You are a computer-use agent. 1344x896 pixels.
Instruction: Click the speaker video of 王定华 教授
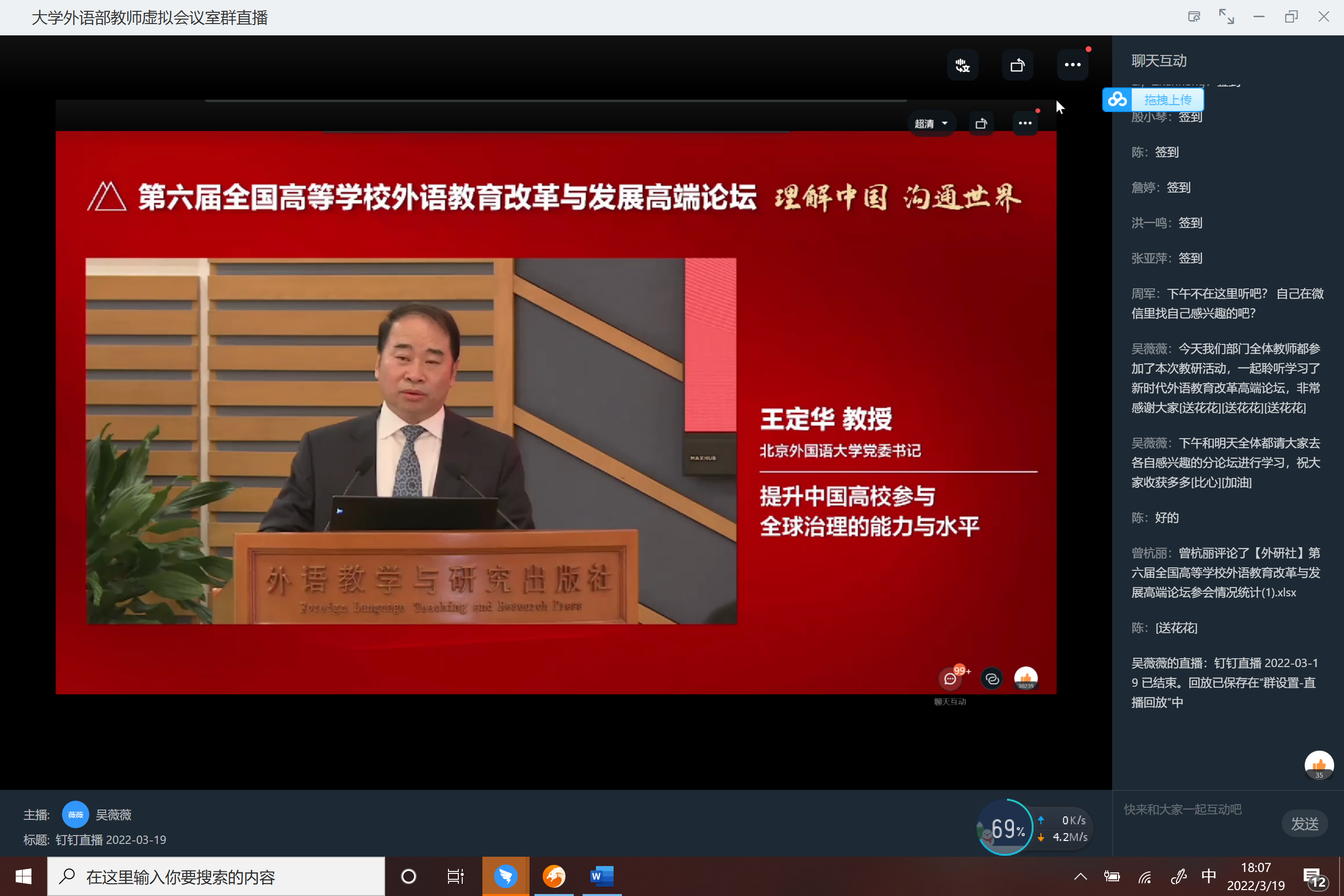(x=411, y=441)
